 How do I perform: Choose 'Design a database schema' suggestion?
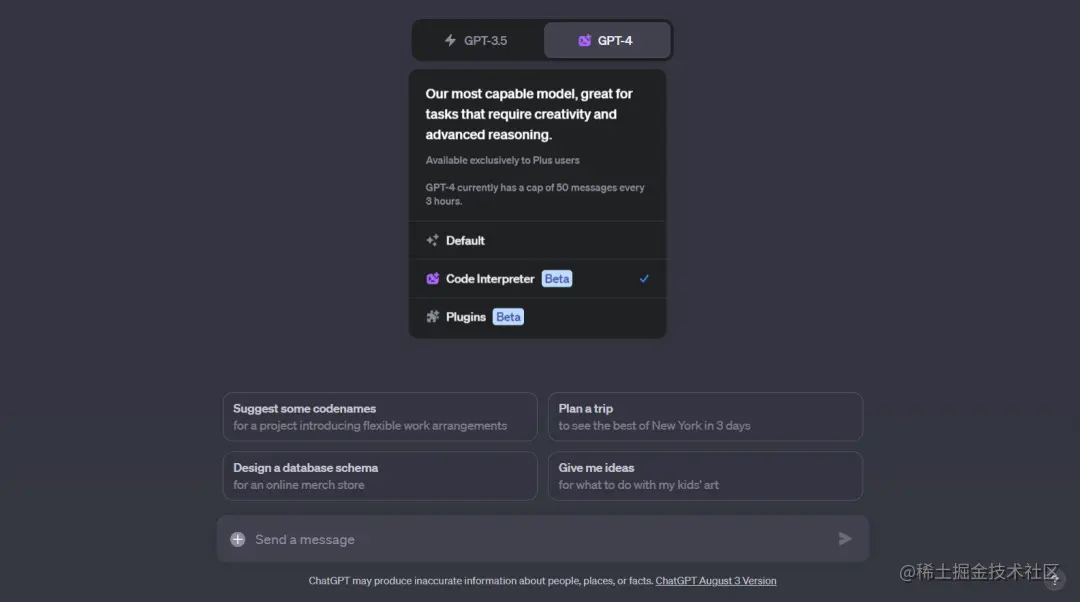[x=380, y=476]
